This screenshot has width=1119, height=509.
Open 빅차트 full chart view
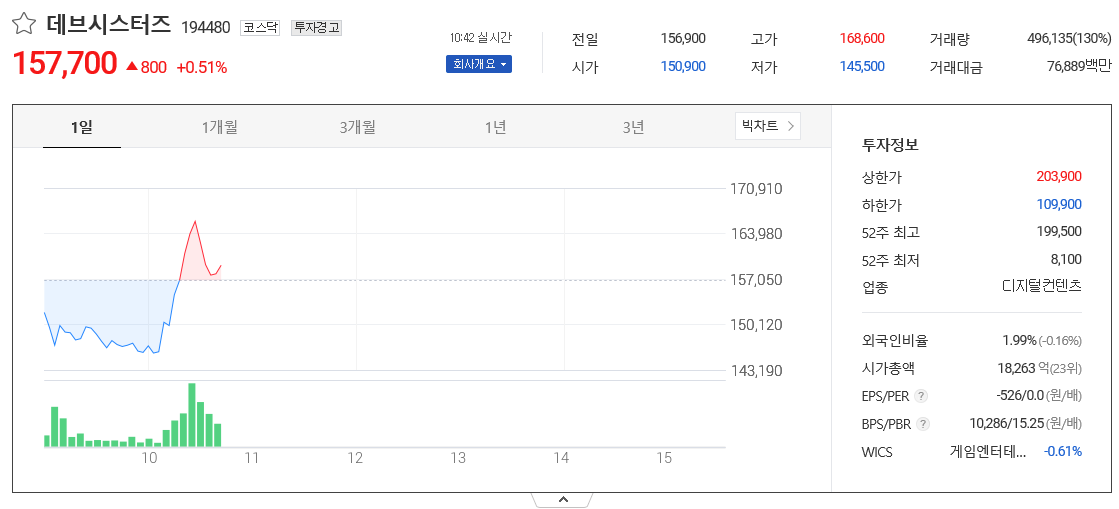(x=768, y=126)
